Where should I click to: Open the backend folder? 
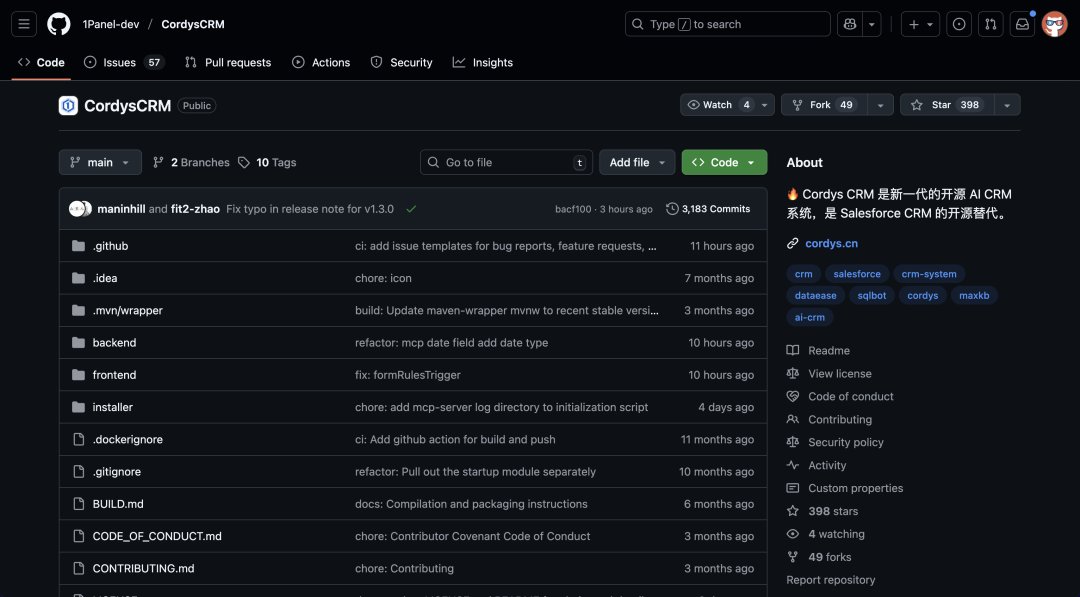[x=114, y=343]
